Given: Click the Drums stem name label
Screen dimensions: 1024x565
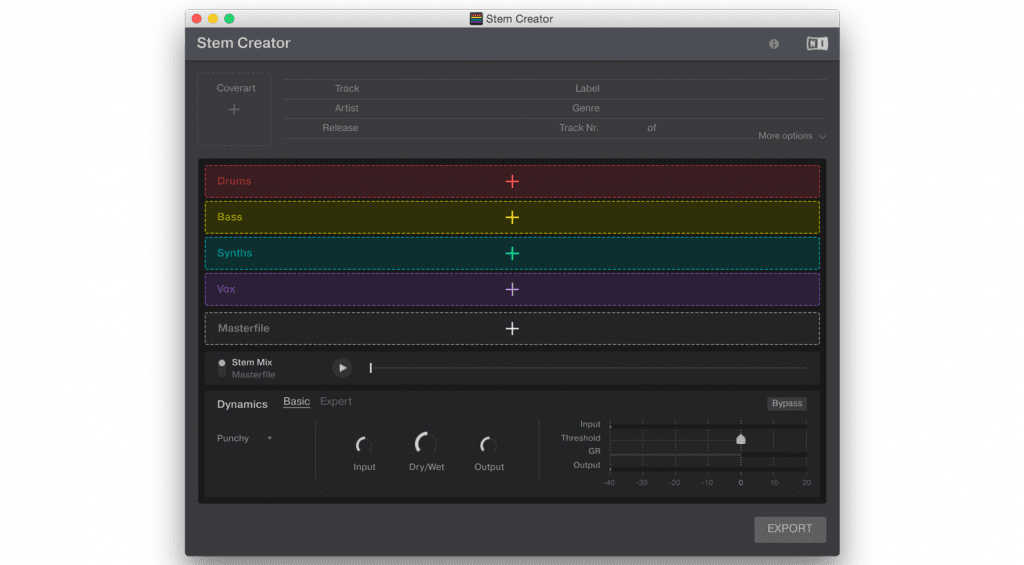Looking at the screenshot, I should pyautogui.click(x=234, y=181).
